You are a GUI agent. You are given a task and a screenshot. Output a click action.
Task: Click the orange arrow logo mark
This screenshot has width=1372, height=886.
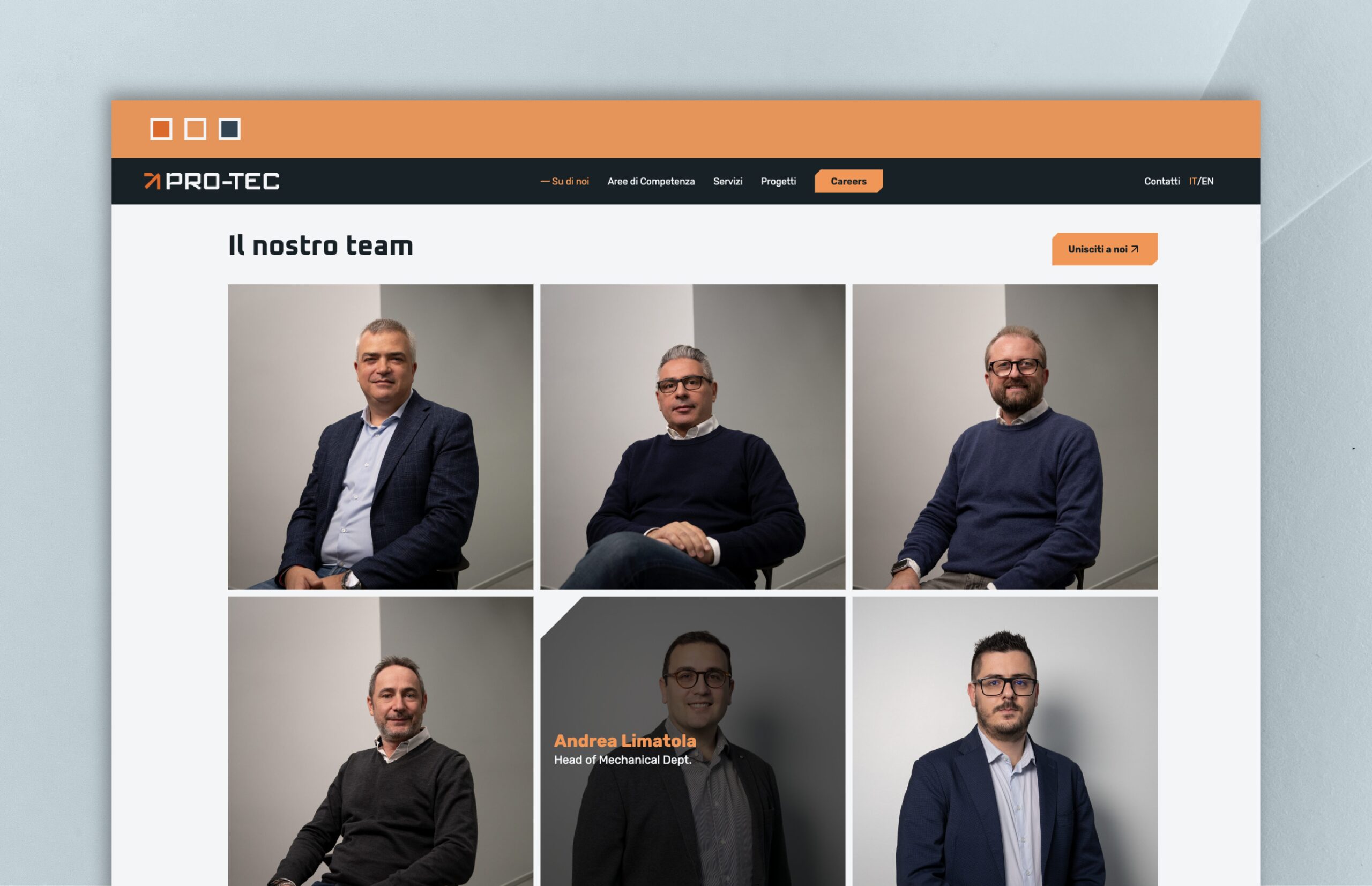click(152, 181)
